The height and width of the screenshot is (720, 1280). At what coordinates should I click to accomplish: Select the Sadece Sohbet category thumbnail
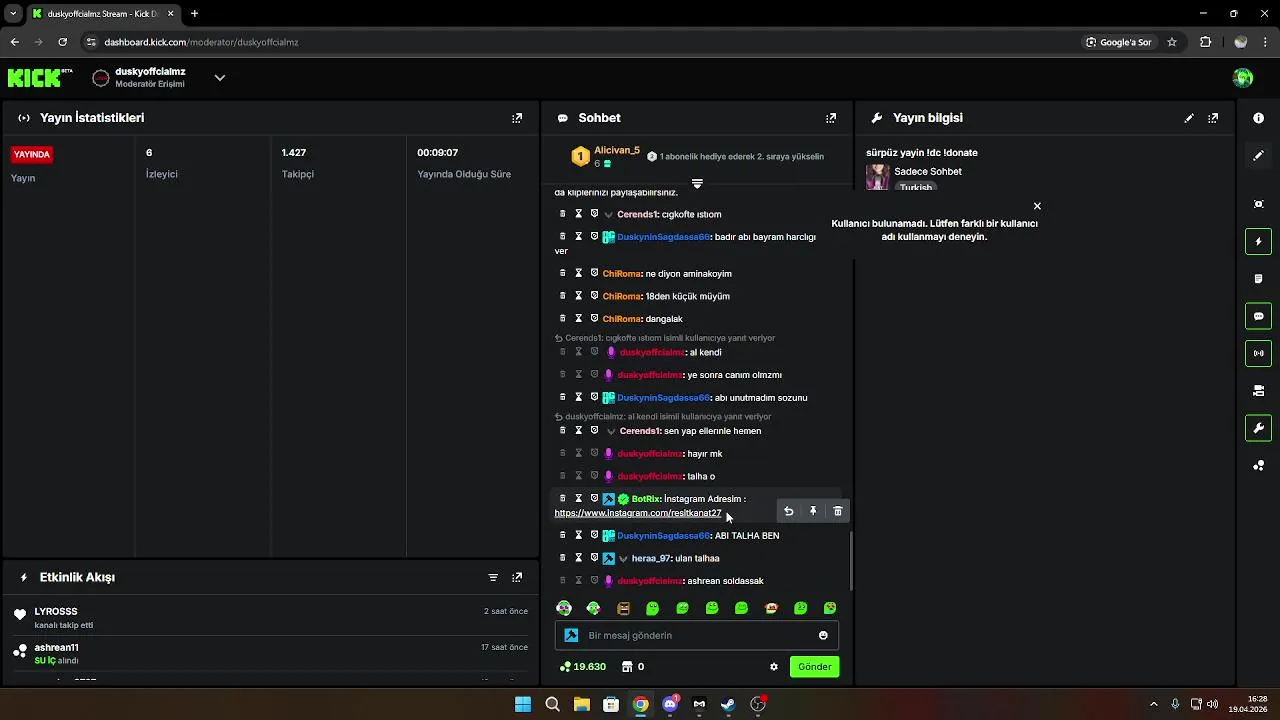(x=878, y=177)
